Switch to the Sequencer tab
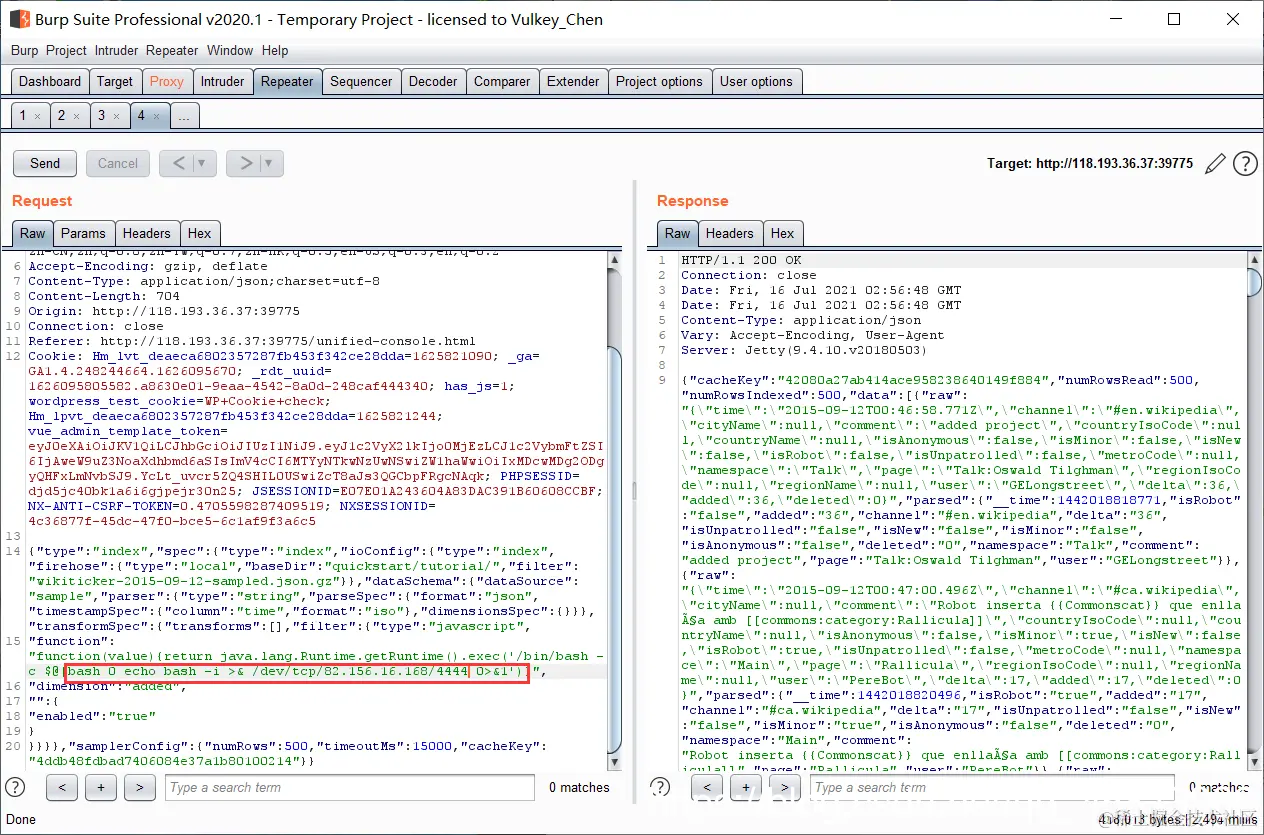 tap(361, 82)
